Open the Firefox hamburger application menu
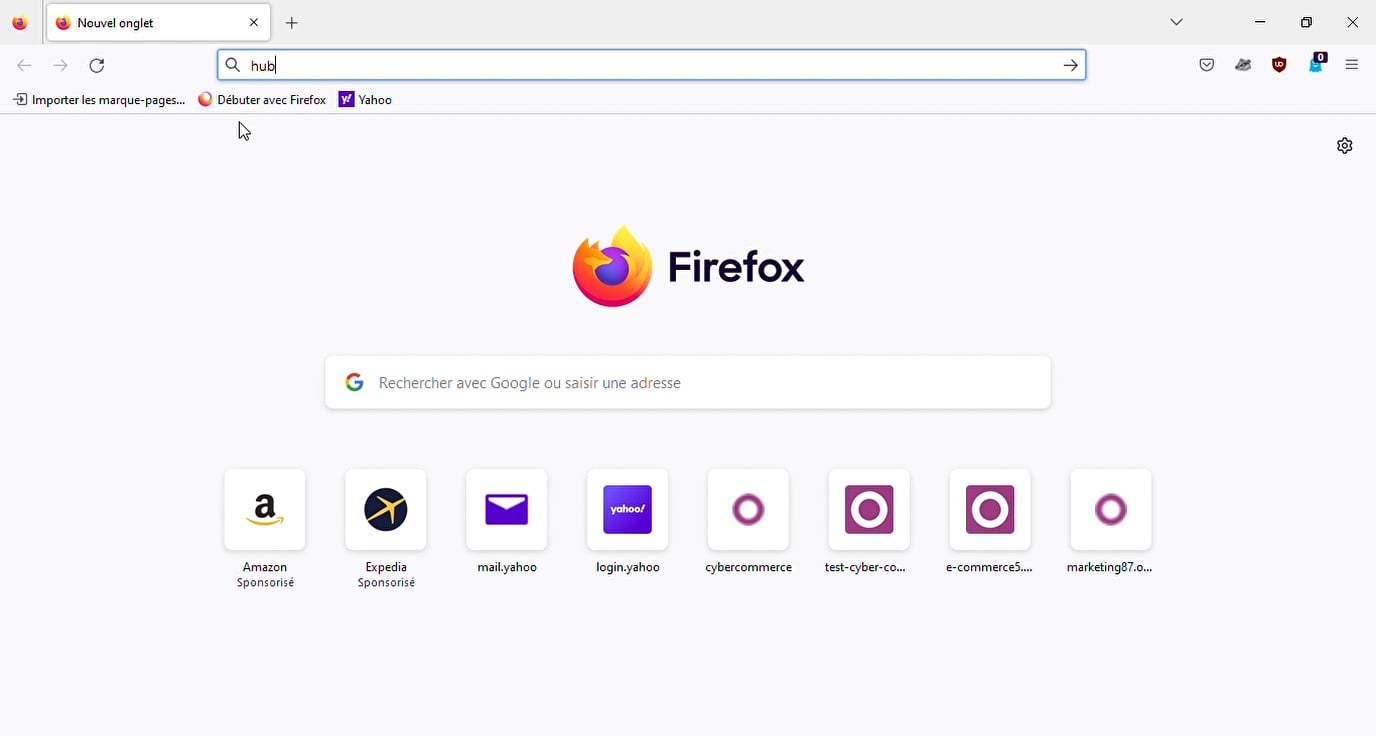 (1352, 66)
